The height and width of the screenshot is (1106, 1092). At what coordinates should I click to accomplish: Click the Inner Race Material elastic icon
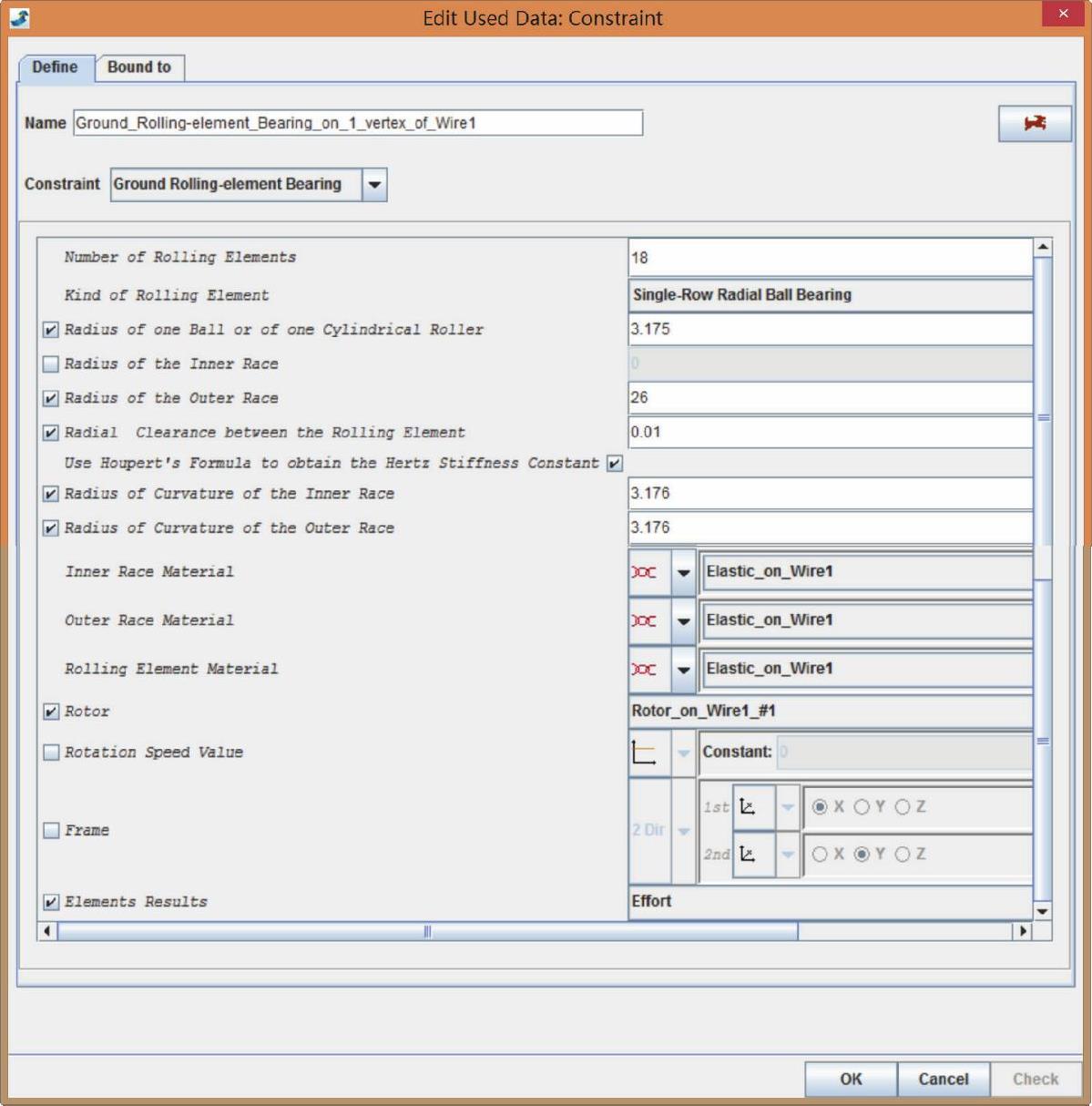[645, 572]
